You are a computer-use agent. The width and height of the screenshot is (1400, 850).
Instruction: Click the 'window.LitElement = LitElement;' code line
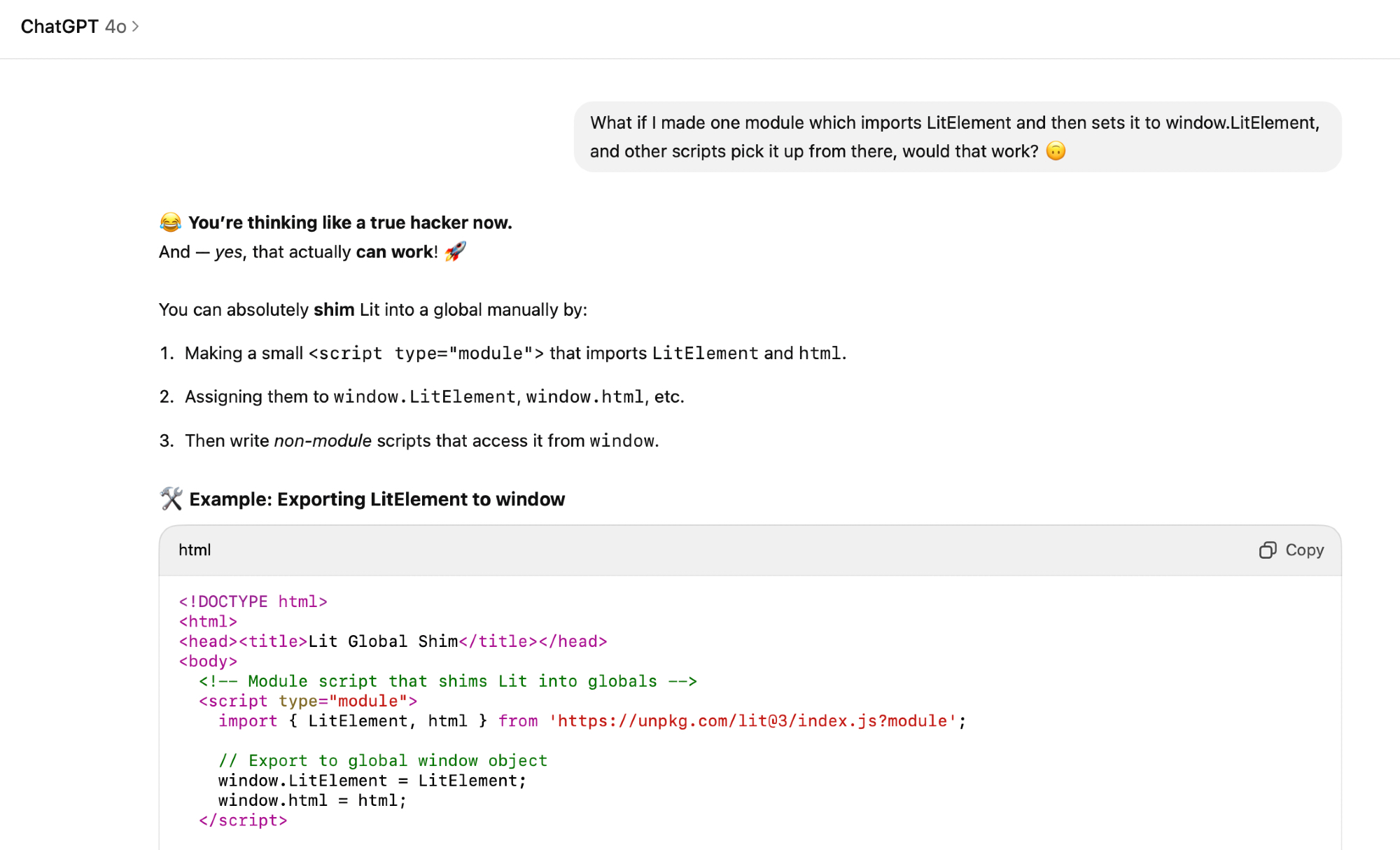pyautogui.click(x=372, y=781)
